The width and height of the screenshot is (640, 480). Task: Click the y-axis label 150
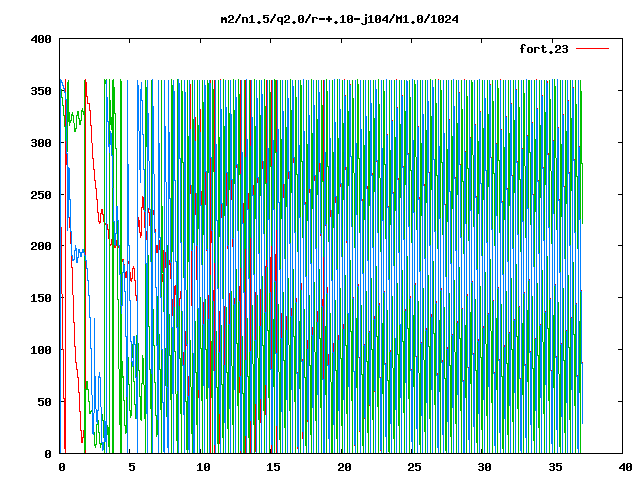41,298
